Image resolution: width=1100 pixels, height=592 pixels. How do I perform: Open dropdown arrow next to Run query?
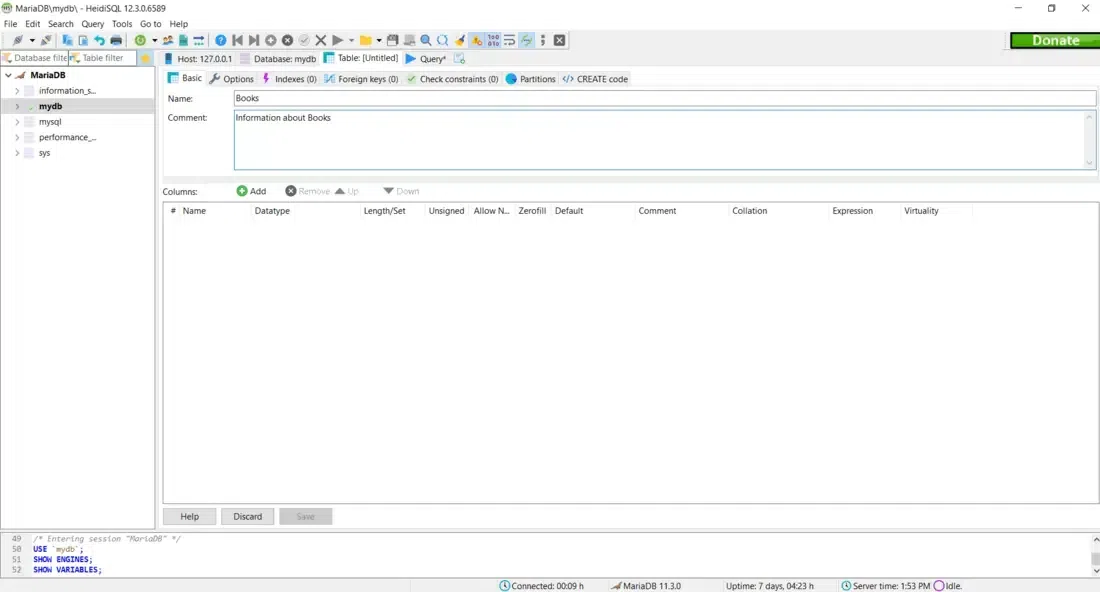[351, 41]
